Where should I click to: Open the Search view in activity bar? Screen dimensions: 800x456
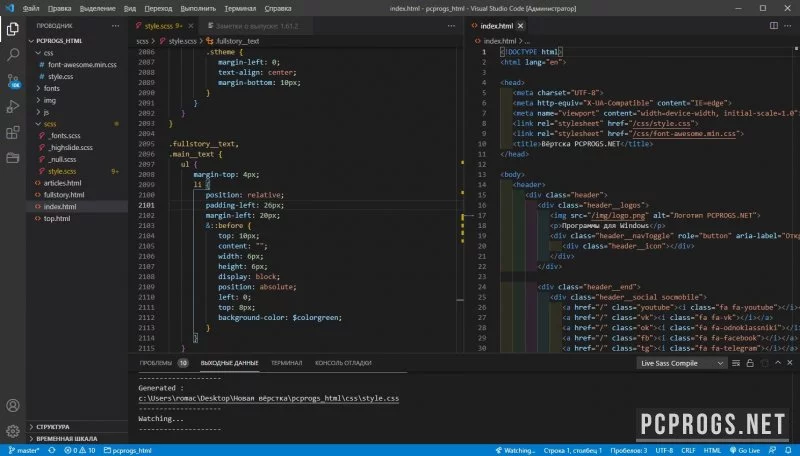pos(13,55)
